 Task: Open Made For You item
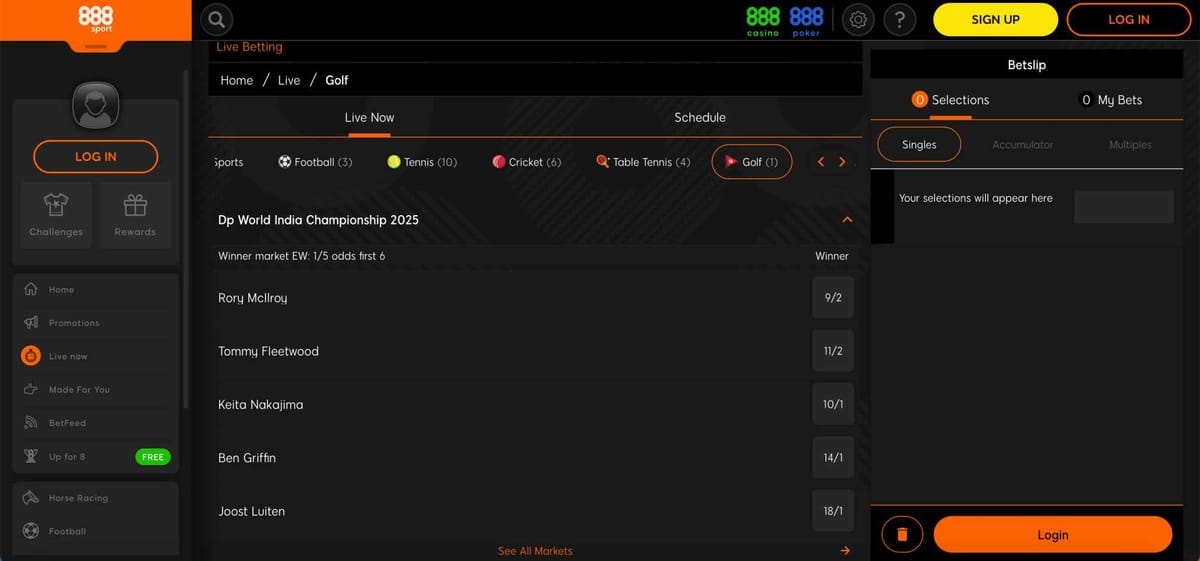coord(96,390)
